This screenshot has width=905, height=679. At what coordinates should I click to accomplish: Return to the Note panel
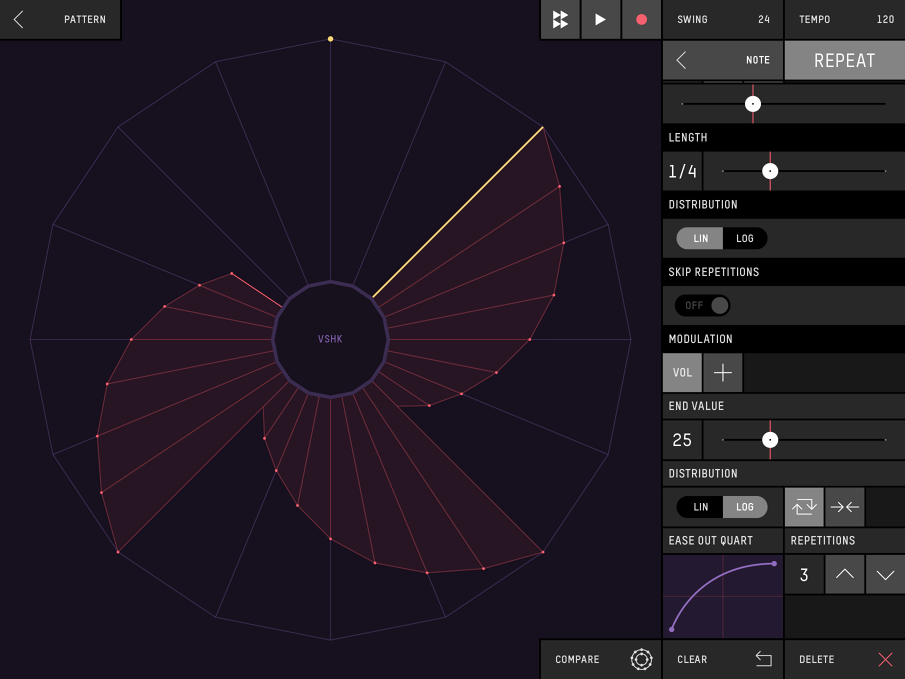tap(723, 60)
